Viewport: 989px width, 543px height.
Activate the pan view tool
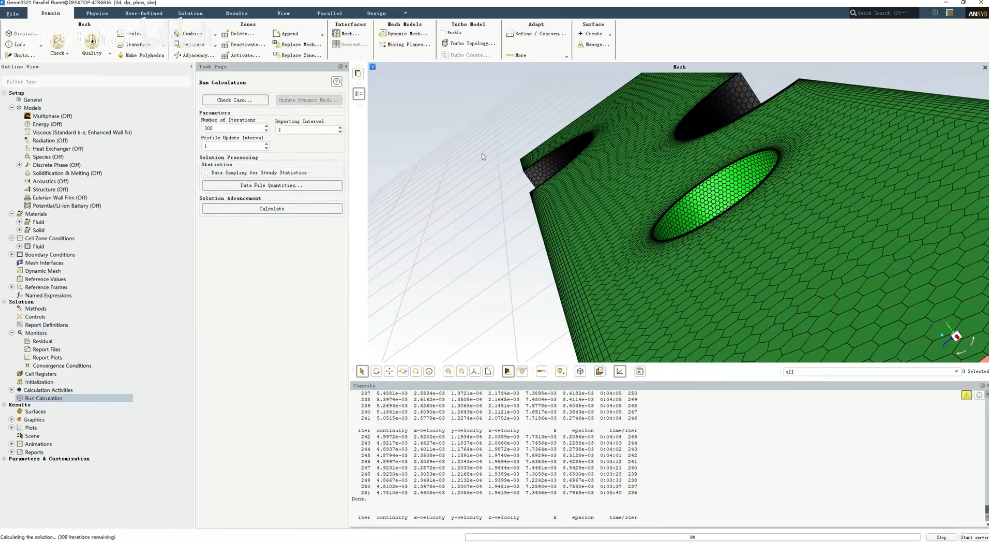389,371
